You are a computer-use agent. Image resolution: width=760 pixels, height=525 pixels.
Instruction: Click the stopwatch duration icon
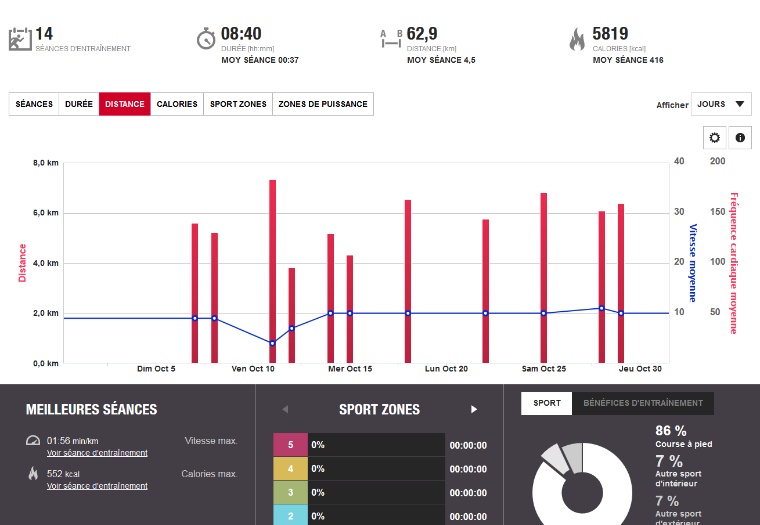(x=206, y=39)
